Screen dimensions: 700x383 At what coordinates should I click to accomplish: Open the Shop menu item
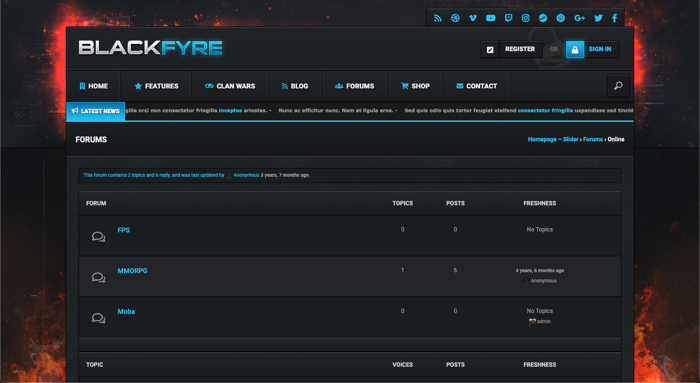point(415,86)
